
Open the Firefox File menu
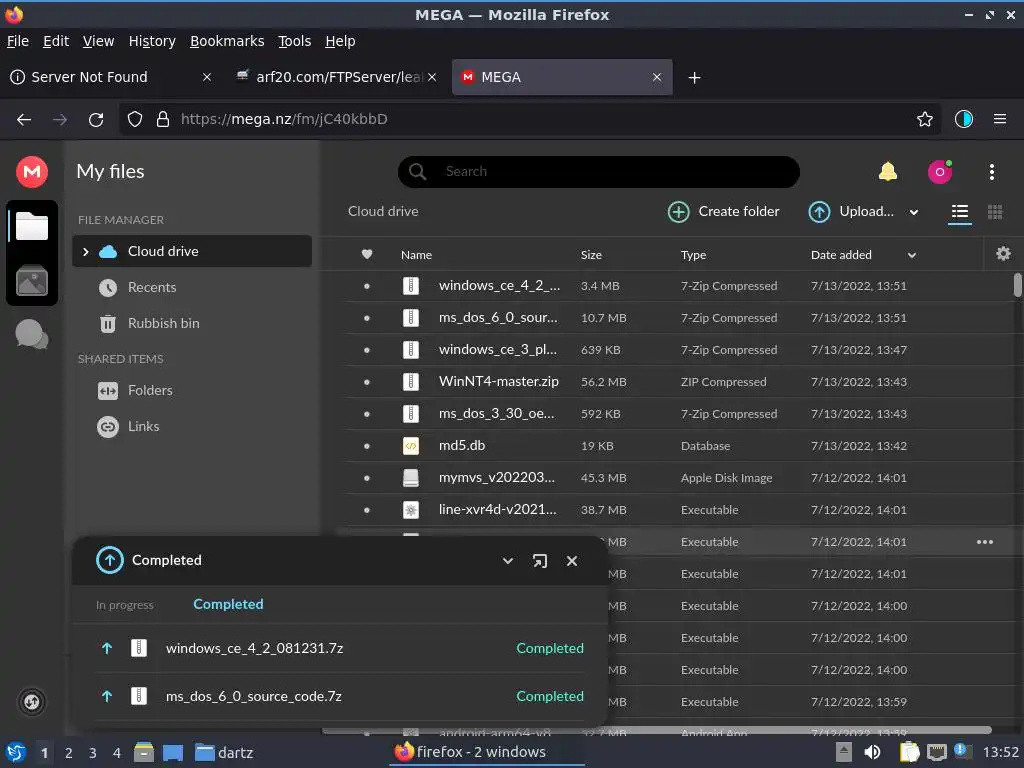18,41
